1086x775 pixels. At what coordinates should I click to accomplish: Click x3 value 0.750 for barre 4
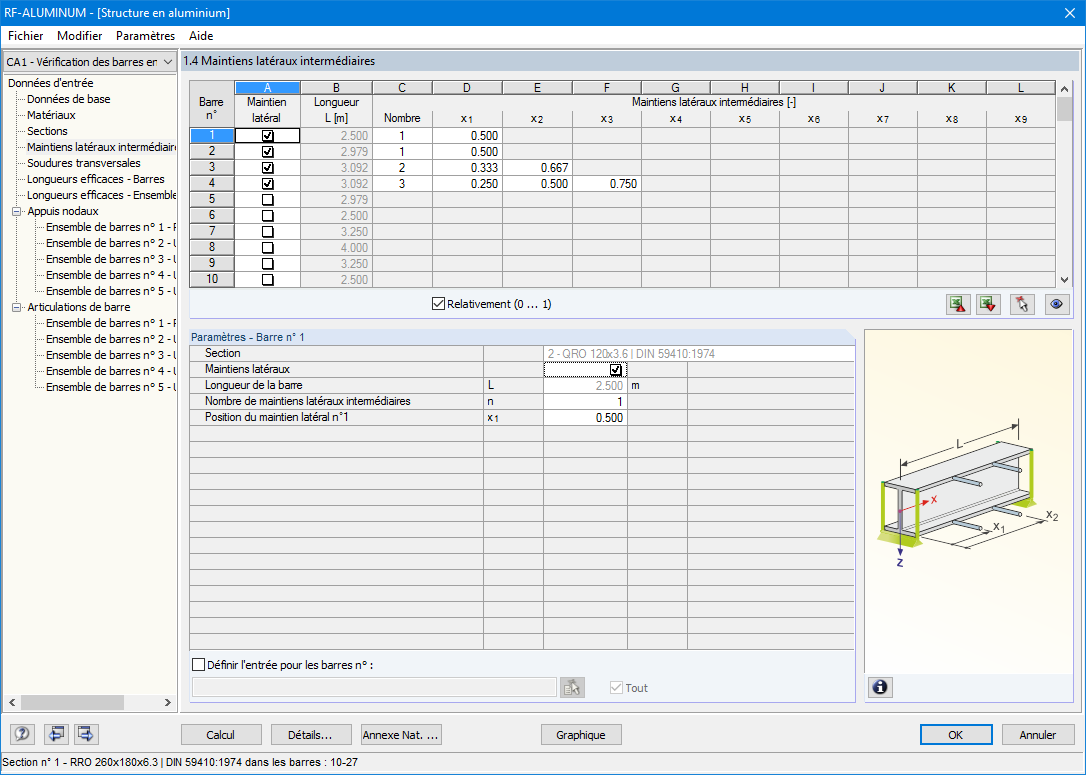click(x=607, y=184)
